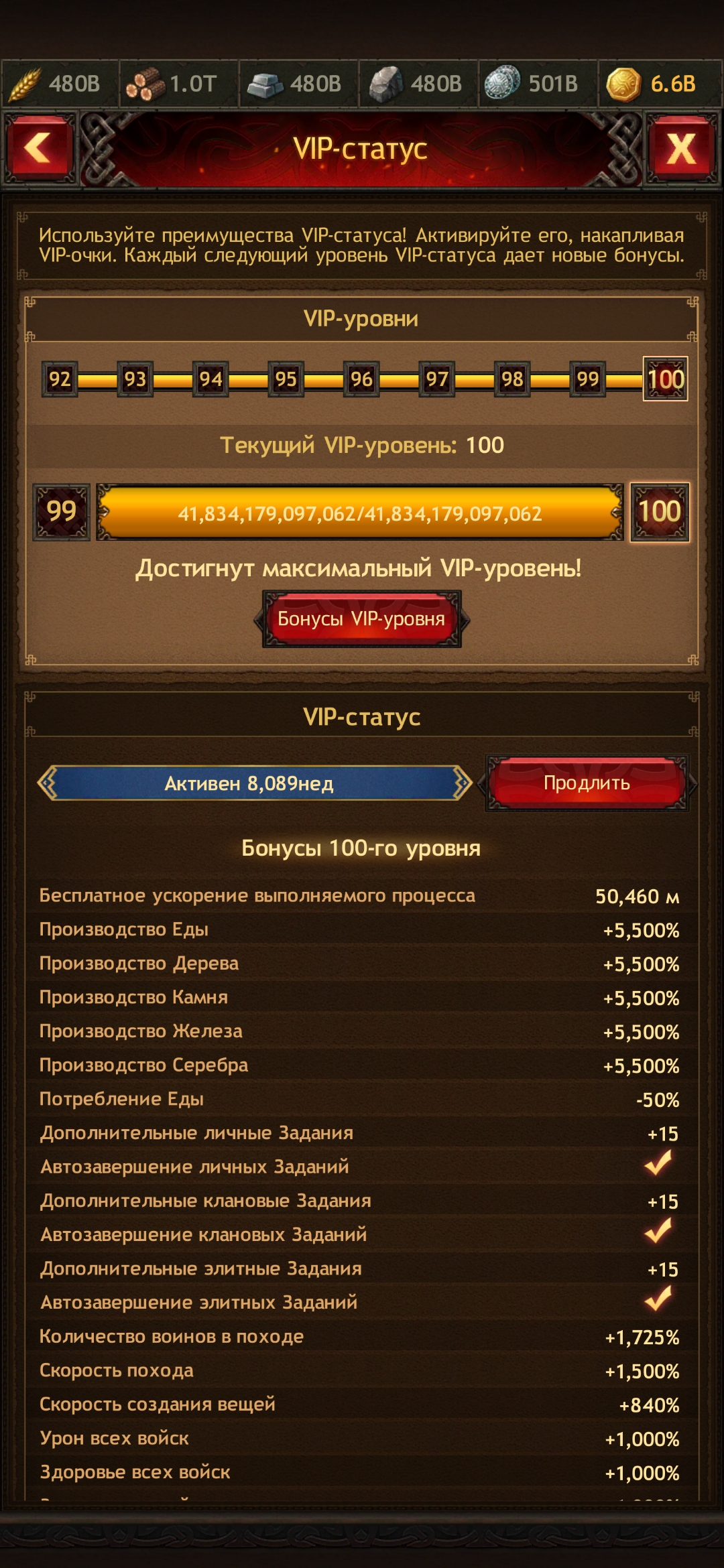724x1568 pixels.
Task: Tap the silver coin resource icon
Action: (502, 83)
